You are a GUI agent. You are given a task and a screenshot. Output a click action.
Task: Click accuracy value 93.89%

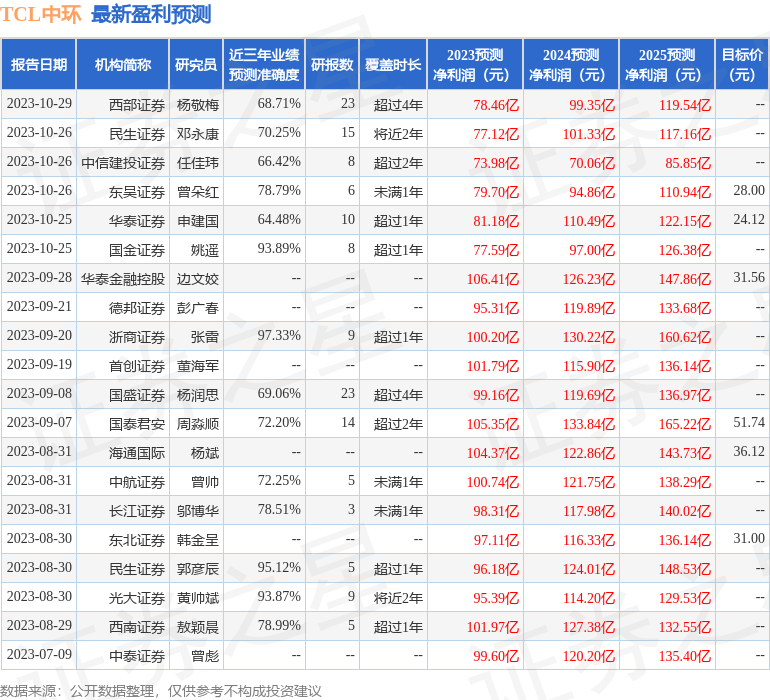click(279, 249)
